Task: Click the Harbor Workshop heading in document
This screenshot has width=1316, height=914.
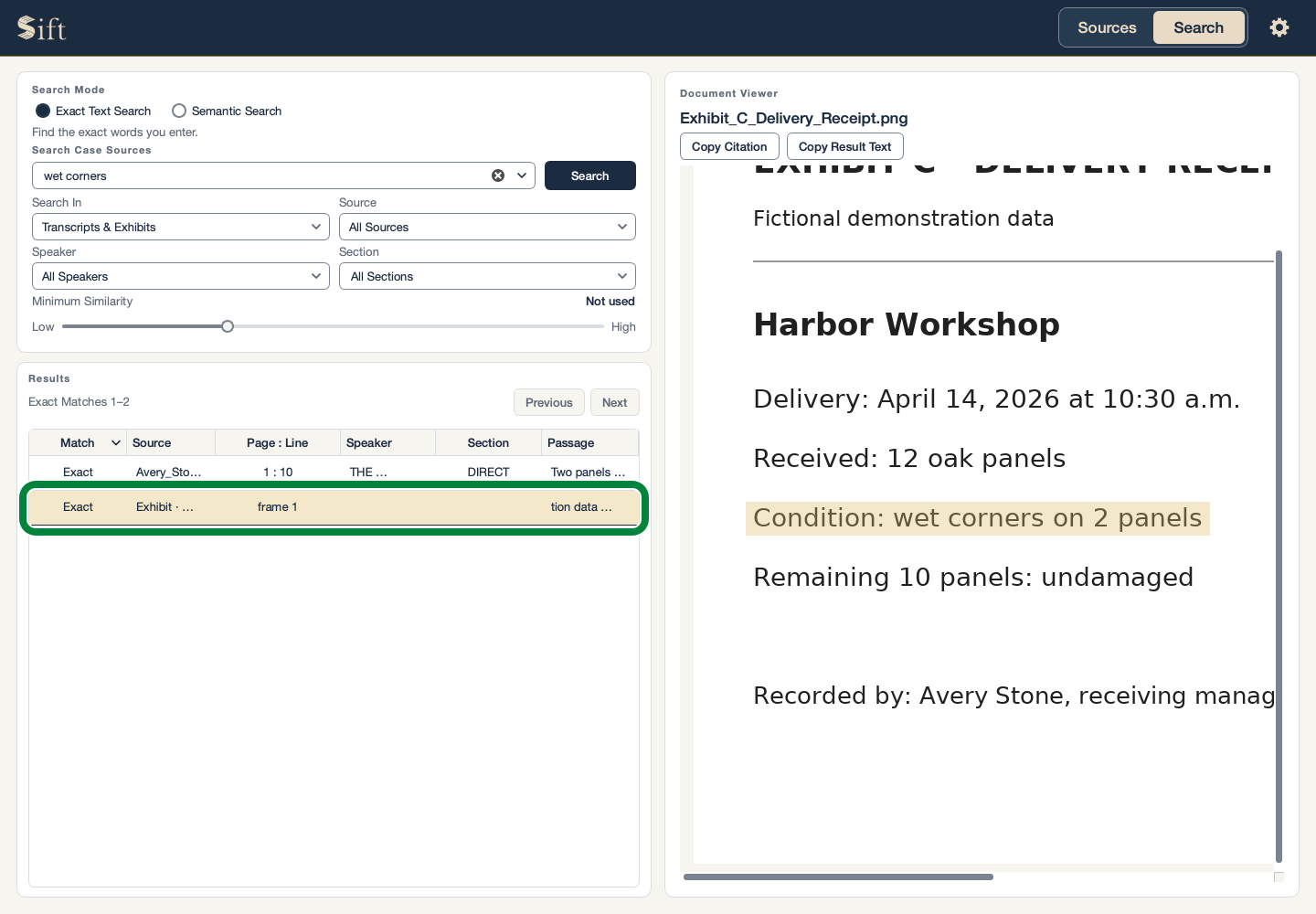Action: click(907, 324)
